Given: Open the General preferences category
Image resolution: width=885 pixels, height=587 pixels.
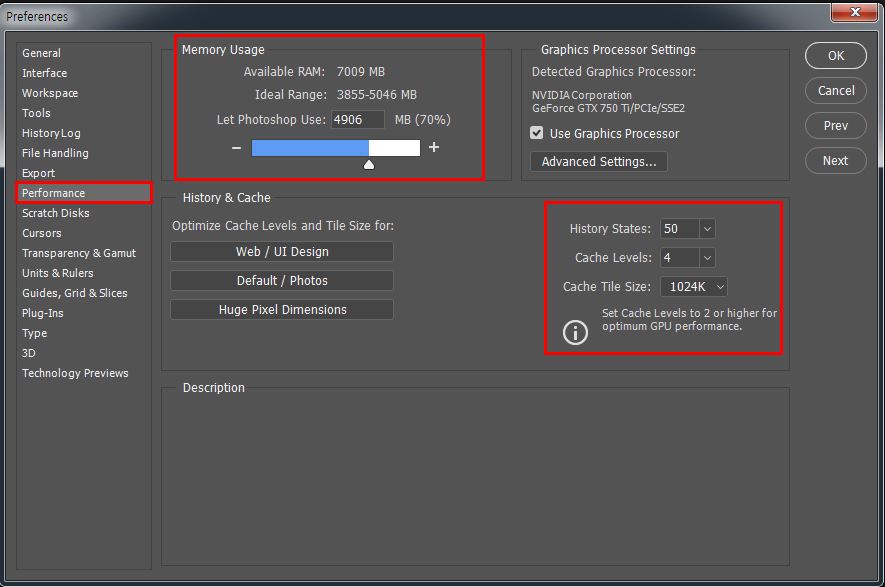Looking at the screenshot, I should point(41,53).
